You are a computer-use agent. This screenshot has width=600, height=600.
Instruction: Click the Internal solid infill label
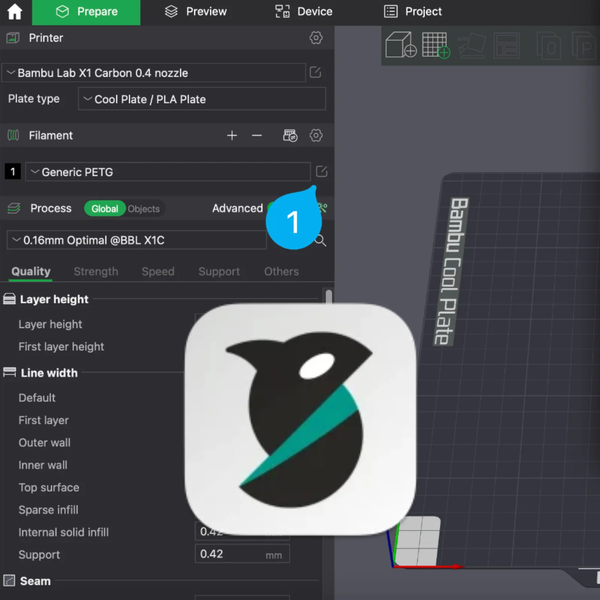(x=64, y=532)
